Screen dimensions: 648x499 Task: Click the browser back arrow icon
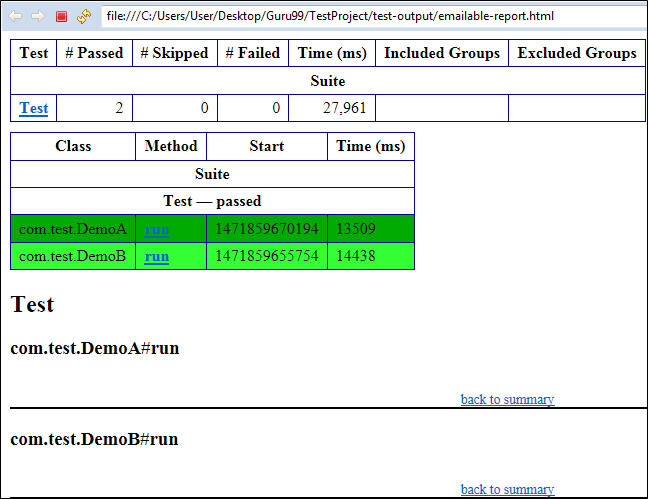[x=15, y=16]
